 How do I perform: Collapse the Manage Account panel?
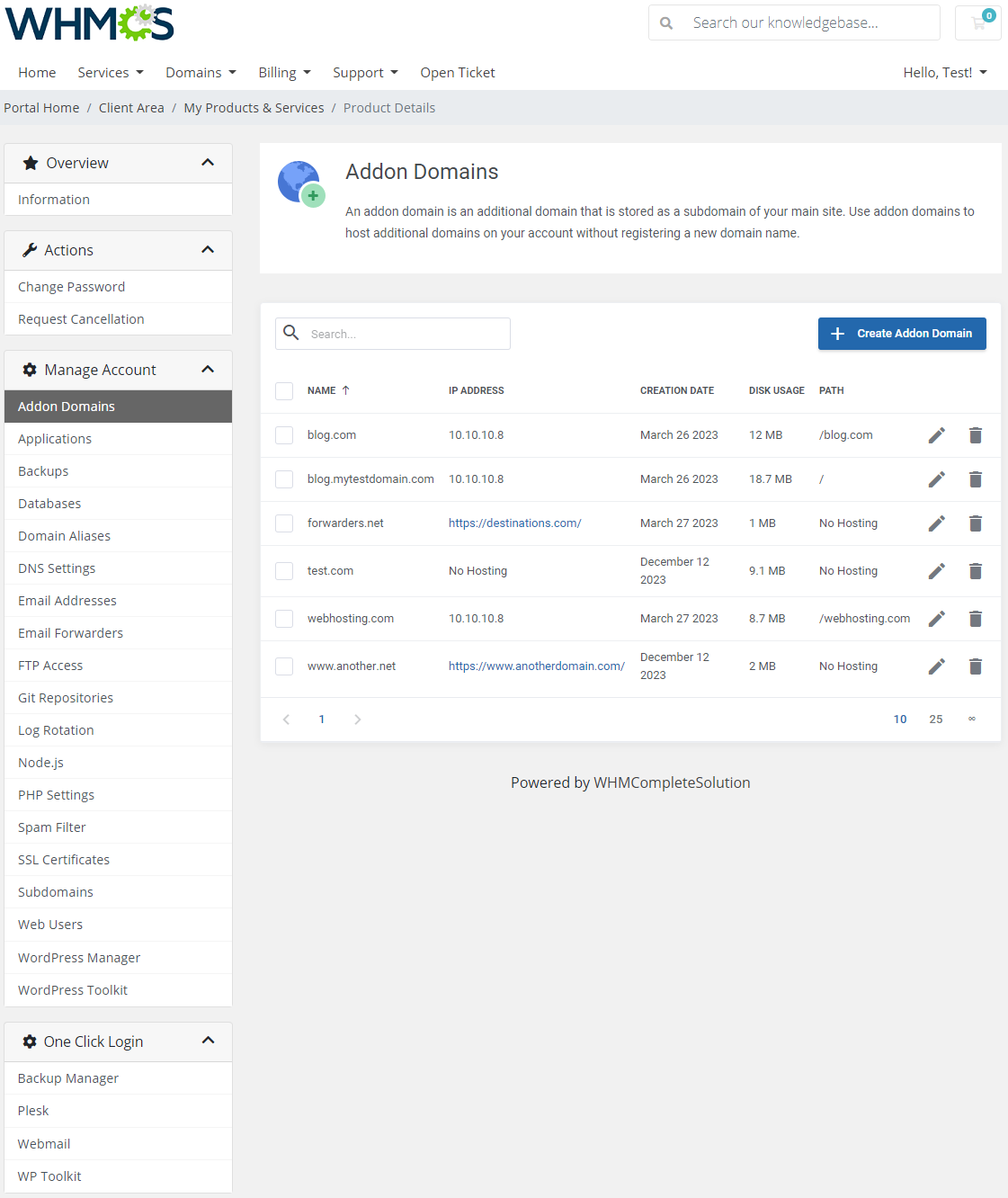[208, 370]
